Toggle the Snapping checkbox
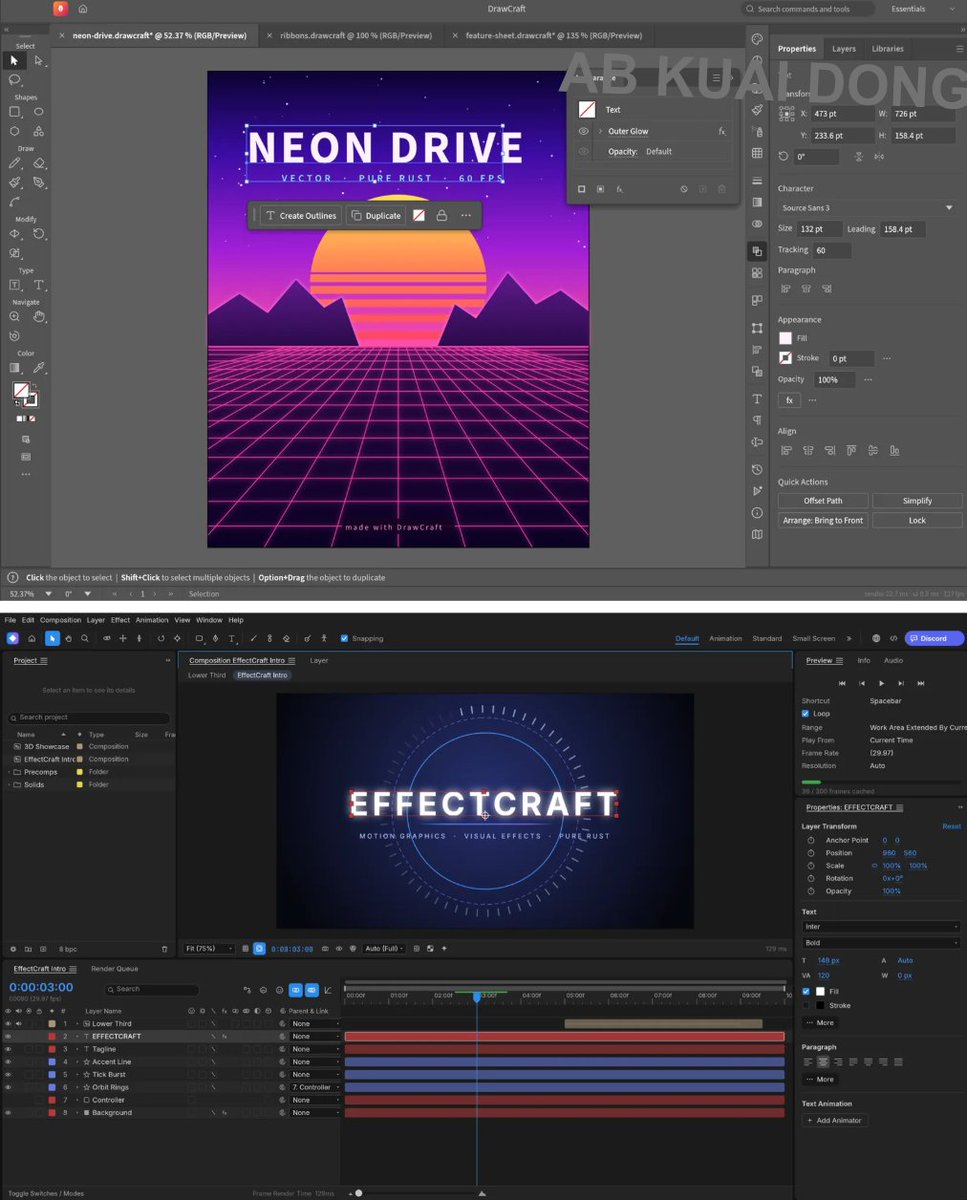Screen dimensions: 967x1200 [x=344, y=638]
